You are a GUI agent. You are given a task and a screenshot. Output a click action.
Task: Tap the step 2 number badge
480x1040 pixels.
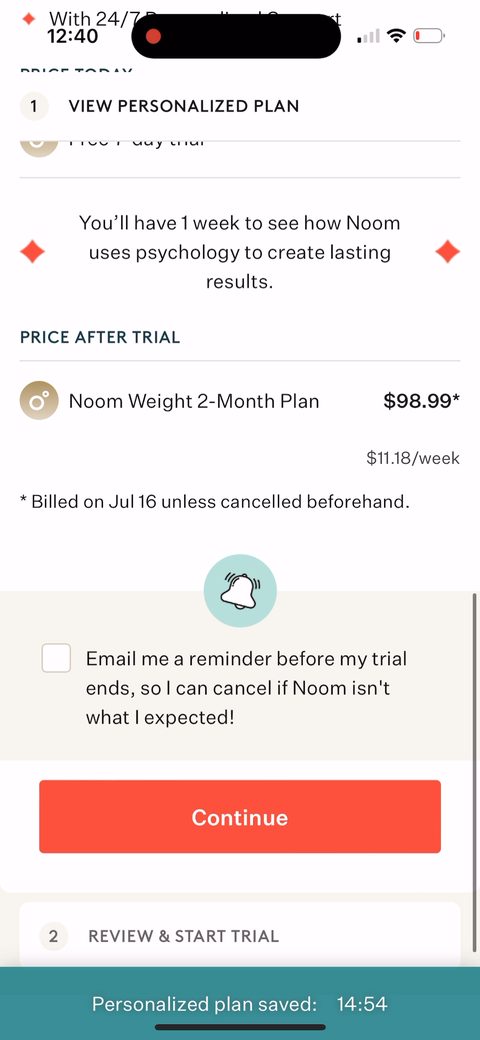(54, 937)
